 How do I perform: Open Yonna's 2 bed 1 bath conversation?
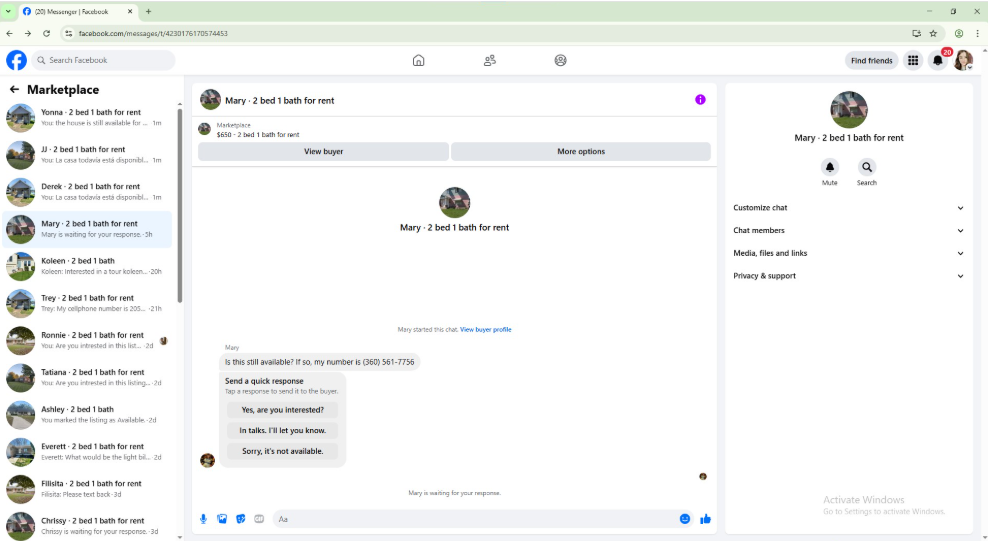pyautogui.click(x=87, y=118)
